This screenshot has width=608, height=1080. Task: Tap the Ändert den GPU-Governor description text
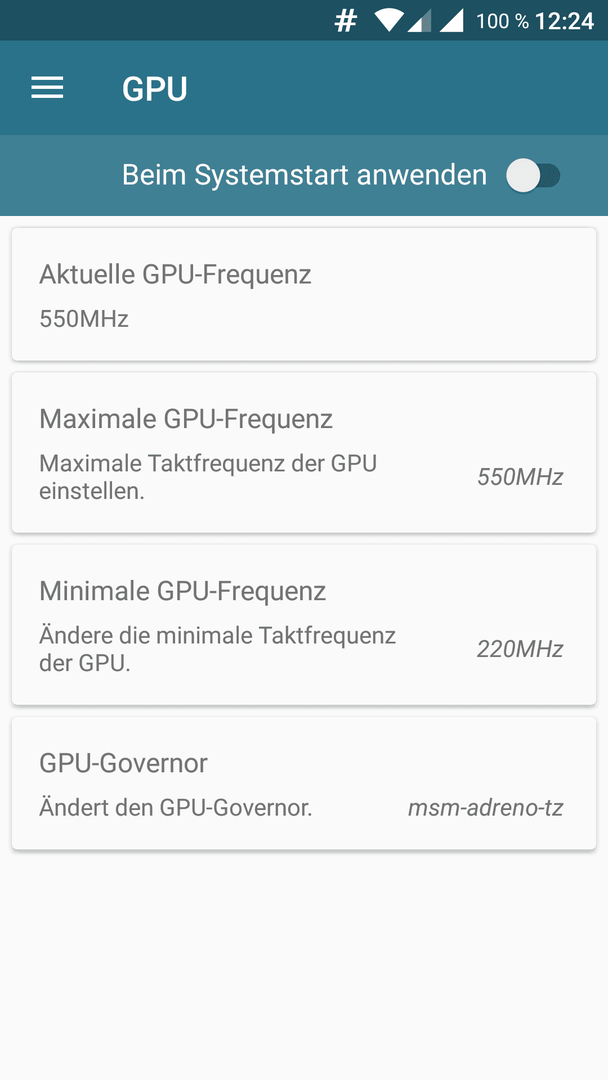point(176,807)
